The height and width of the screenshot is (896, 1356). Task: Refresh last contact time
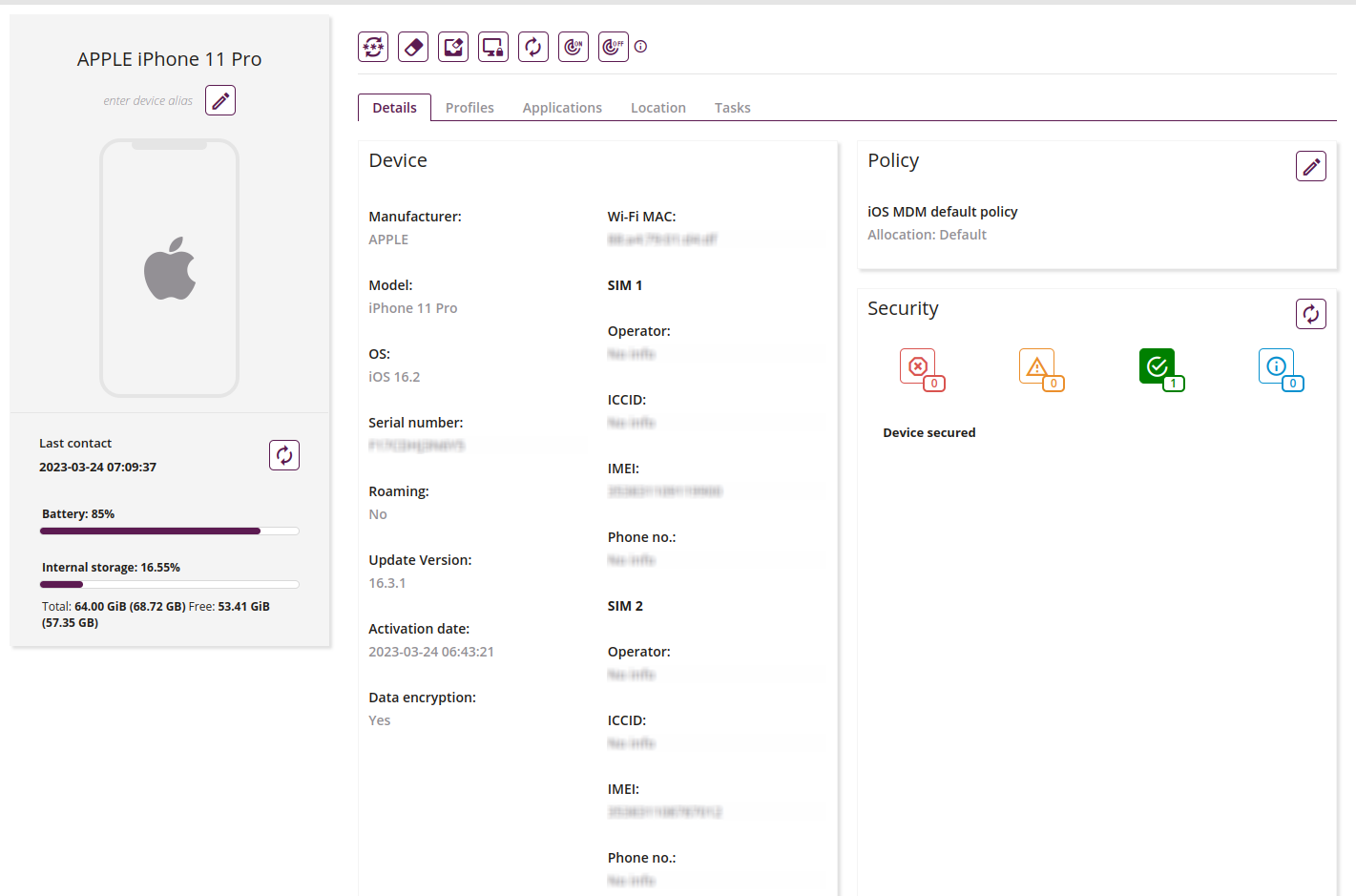(284, 455)
